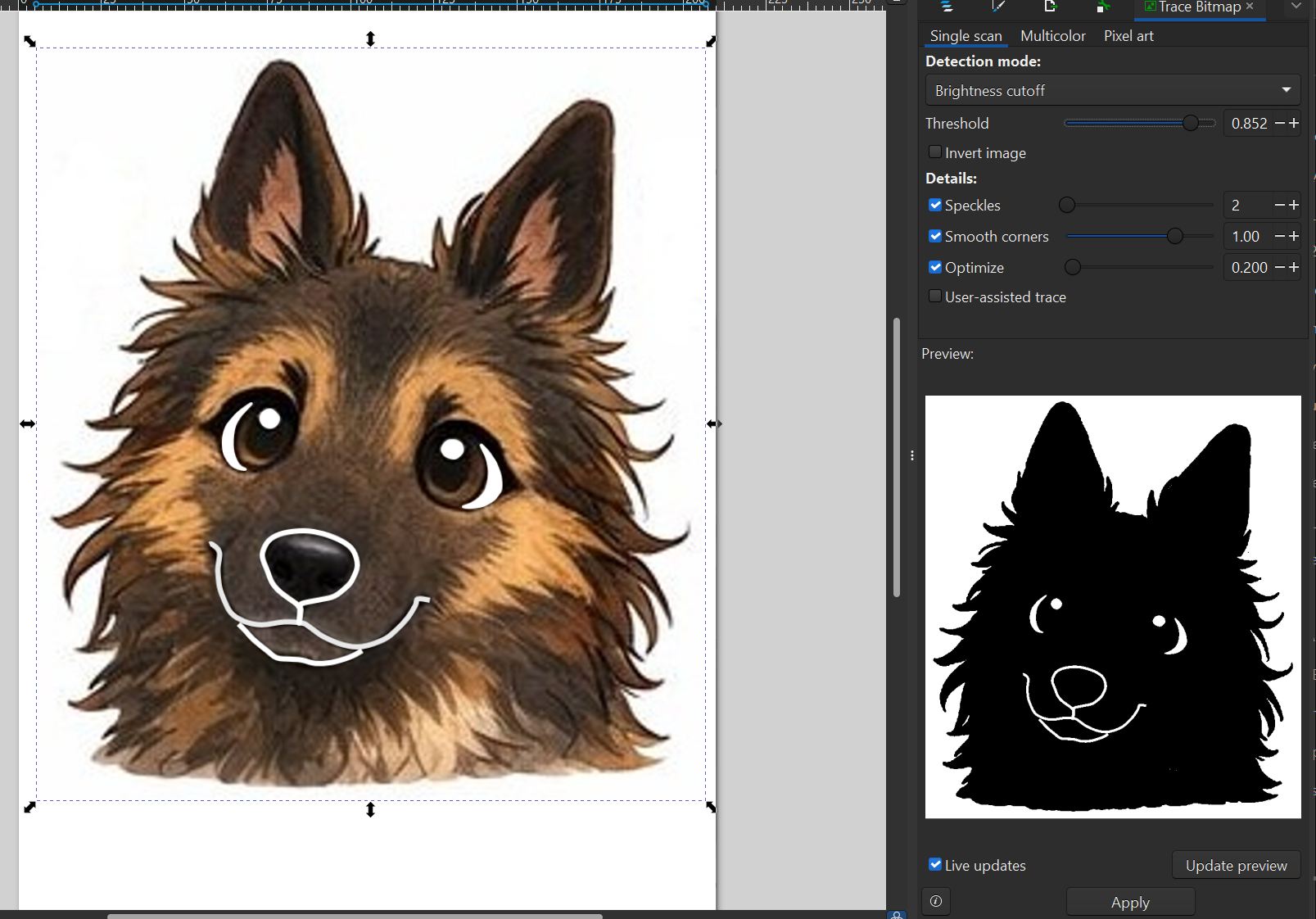Image resolution: width=1316 pixels, height=919 pixels.
Task: Uncheck the Live updates checkbox
Action: click(935, 864)
